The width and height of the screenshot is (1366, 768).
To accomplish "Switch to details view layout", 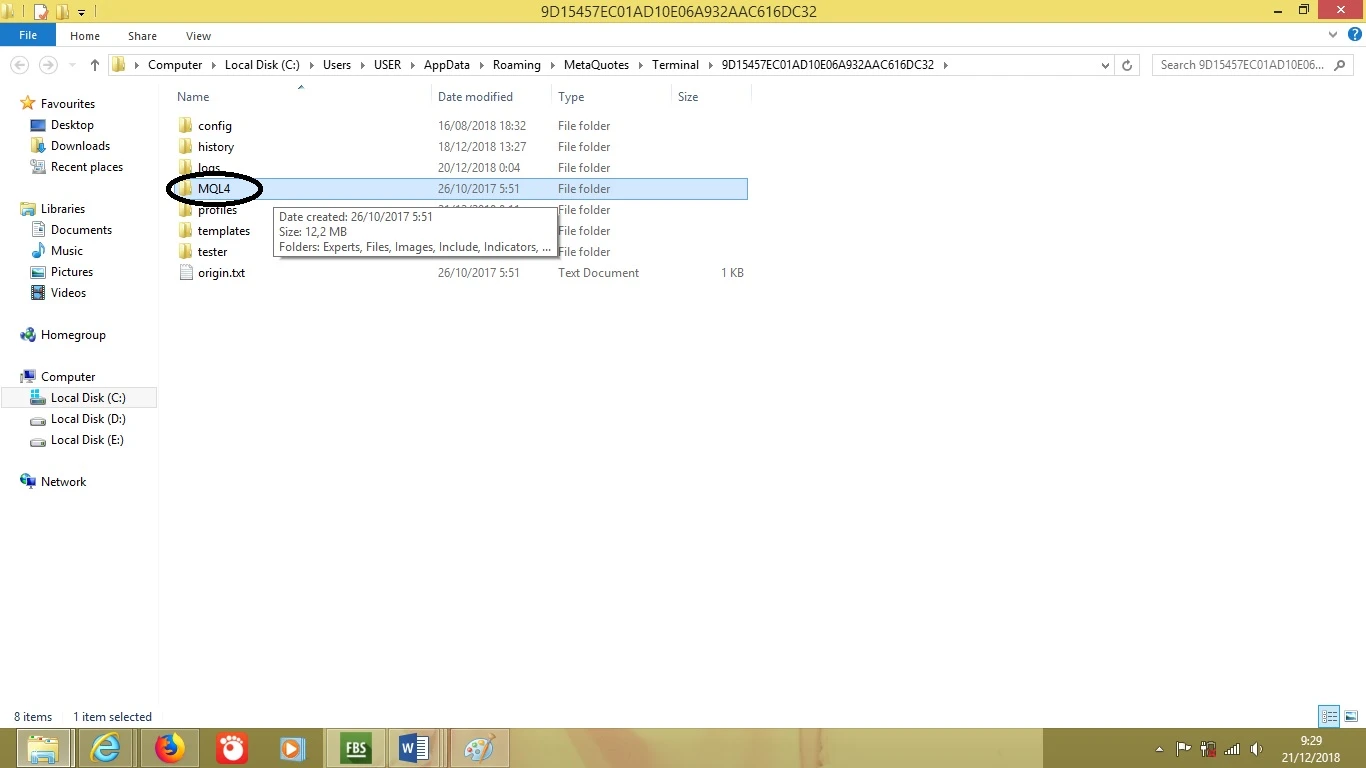I will 1328,716.
